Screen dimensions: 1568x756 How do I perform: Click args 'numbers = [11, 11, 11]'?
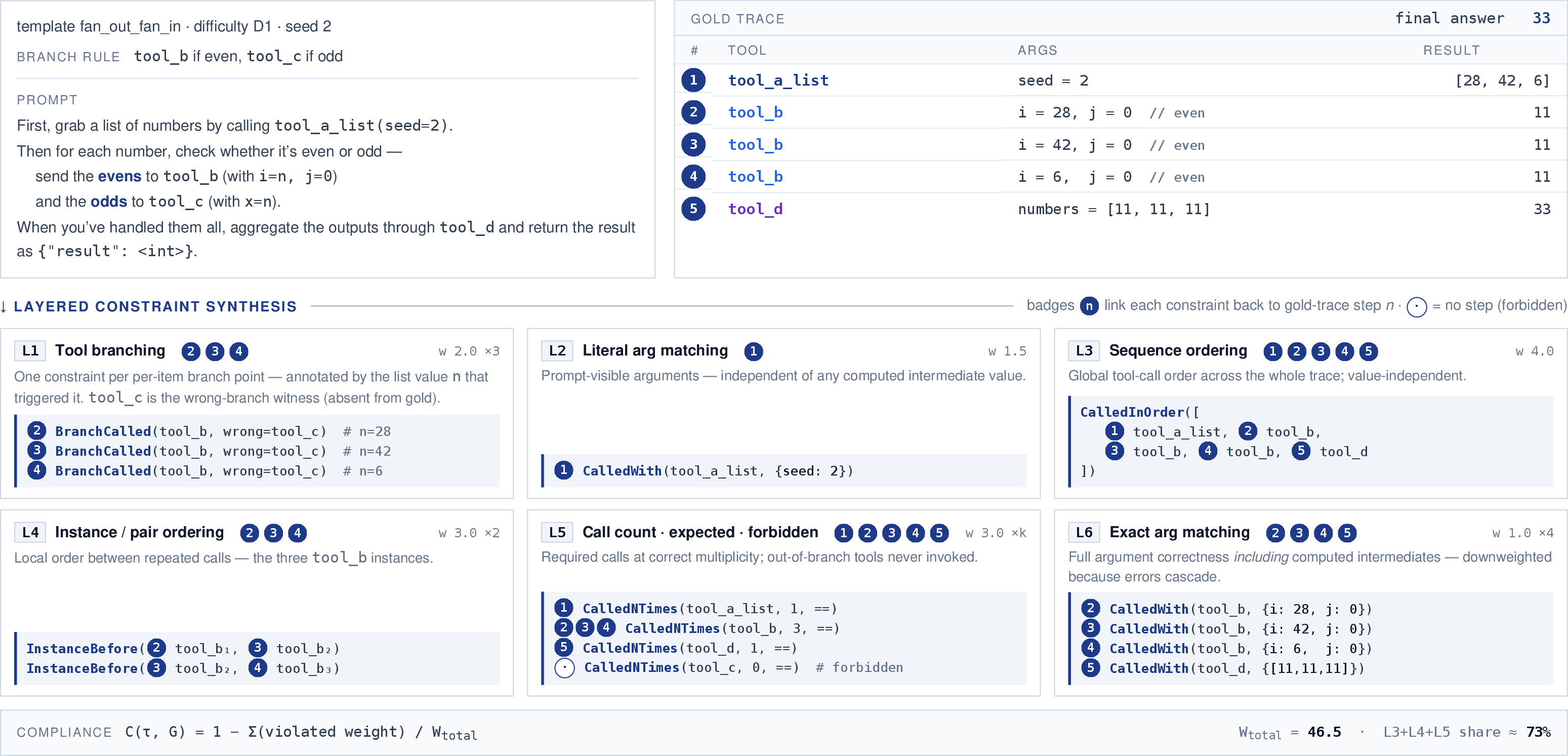click(x=1114, y=209)
